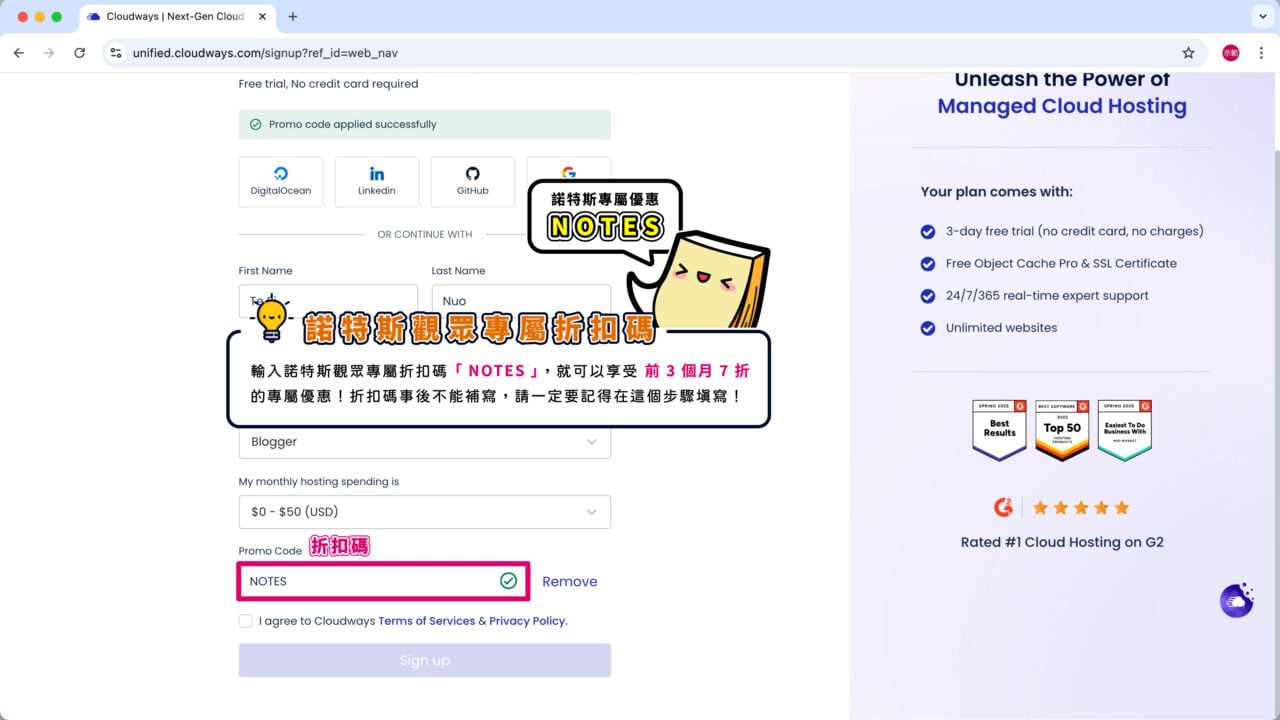Go back with the browser back arrow
1280x720 pixels.
[x=18, y=53]
